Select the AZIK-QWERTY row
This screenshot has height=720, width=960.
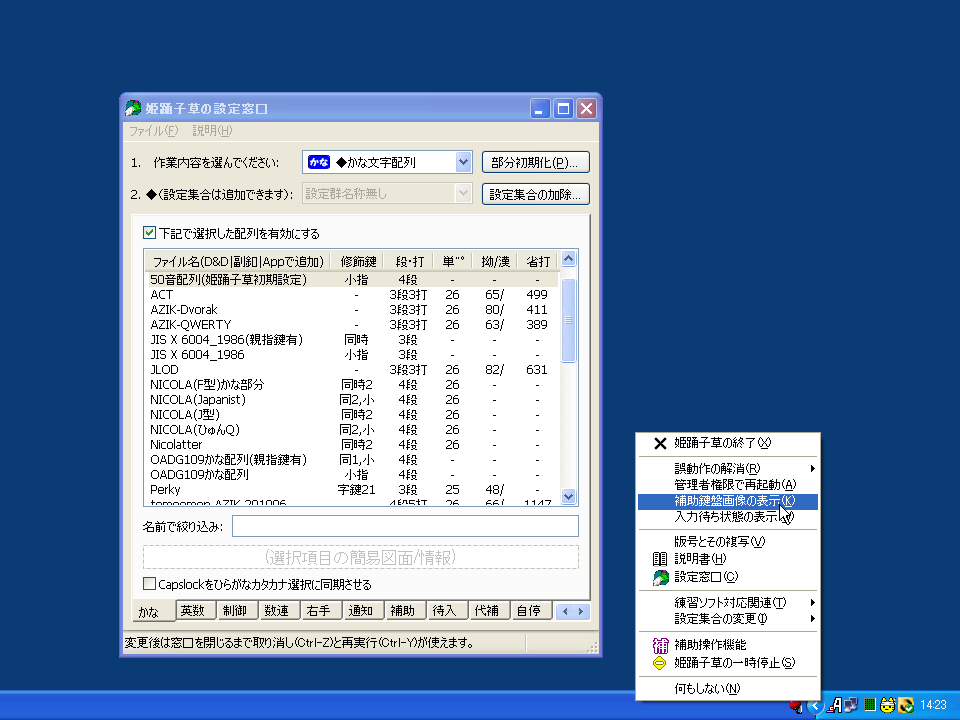(352, 324)
